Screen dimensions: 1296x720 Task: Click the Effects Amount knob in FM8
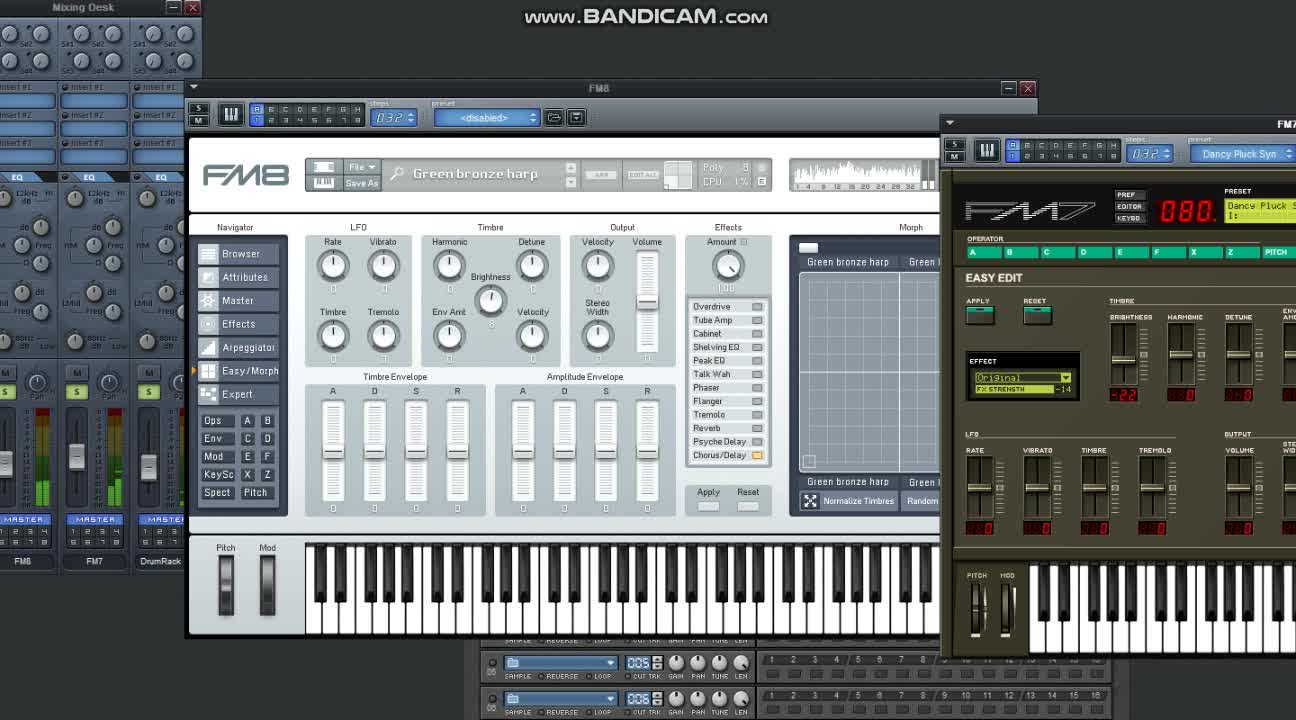(x=727, y=265)
